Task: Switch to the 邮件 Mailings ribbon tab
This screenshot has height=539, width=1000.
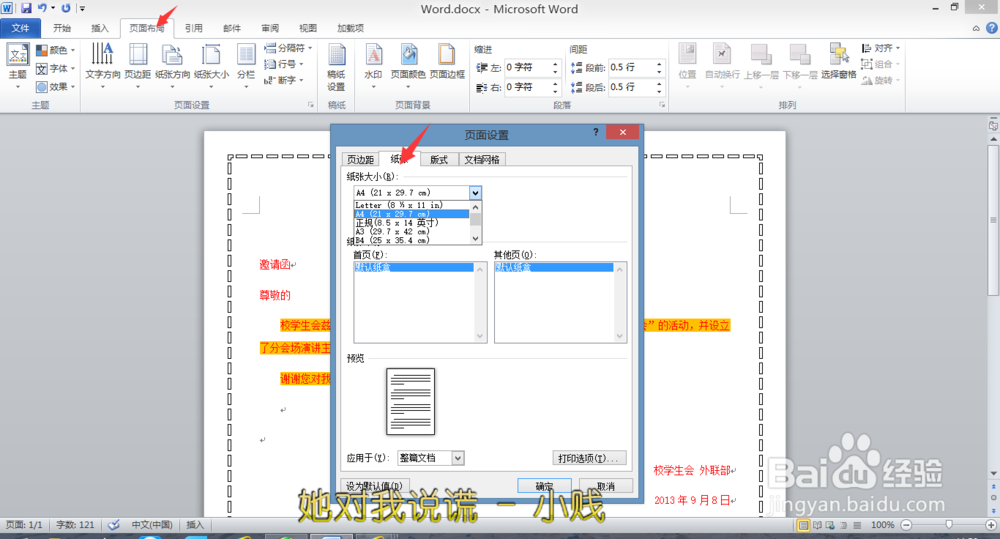Action: (x=232, y=28)
